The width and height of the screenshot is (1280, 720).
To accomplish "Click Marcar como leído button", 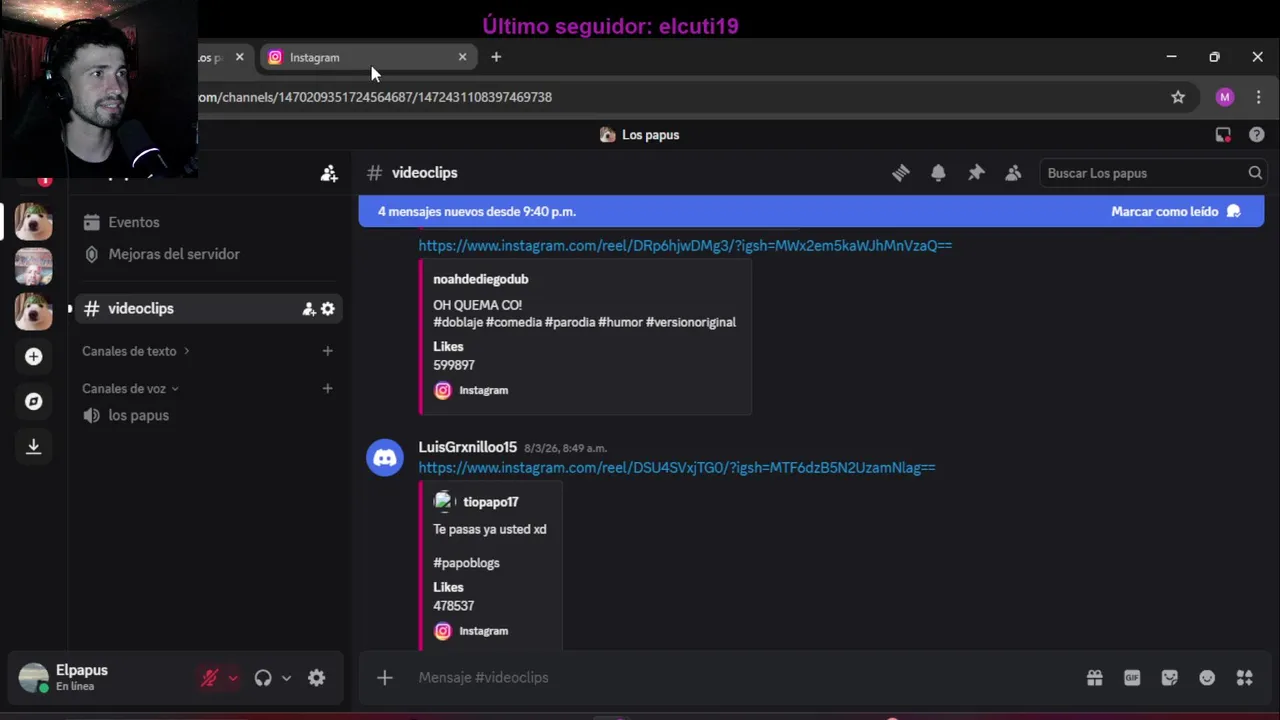I will (x=1176, y=212).
